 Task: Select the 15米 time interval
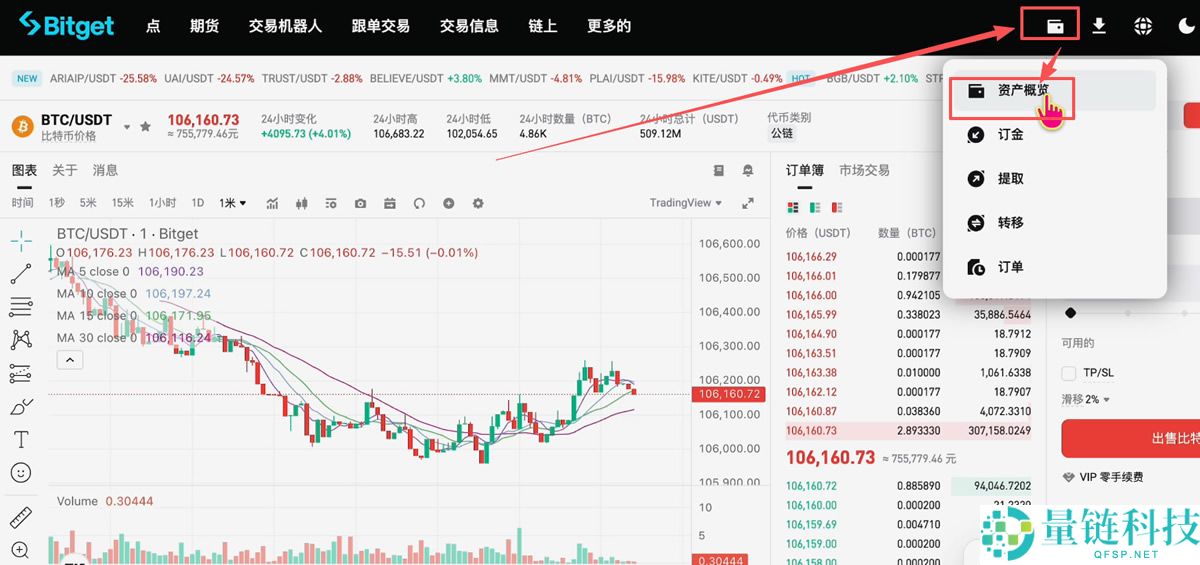click(122, 203)
